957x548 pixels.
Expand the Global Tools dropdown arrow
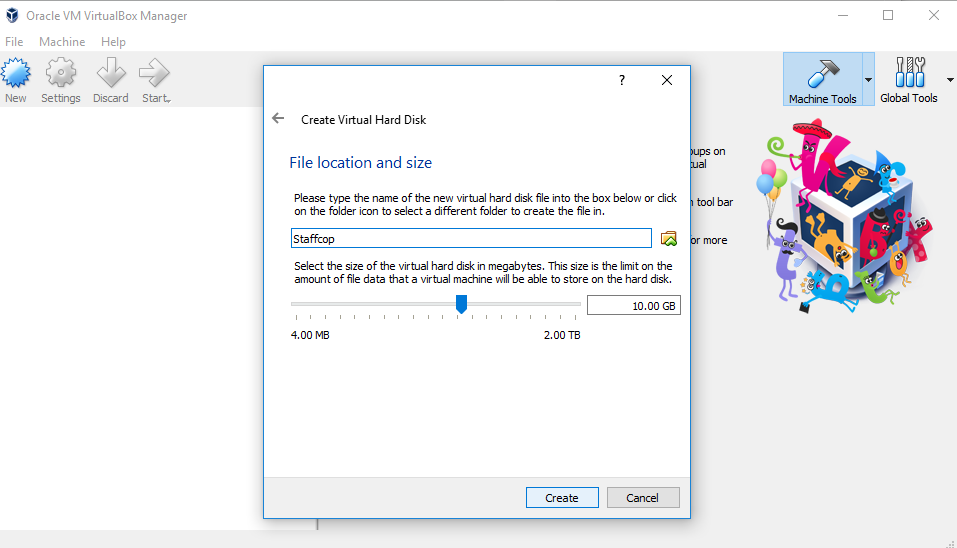(x=950, y=80)
